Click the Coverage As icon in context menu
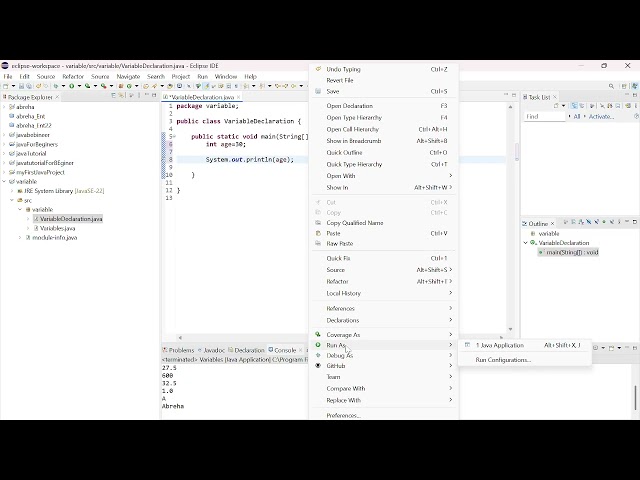The width and height of the screenshot is (640, 480). point(318,334)
